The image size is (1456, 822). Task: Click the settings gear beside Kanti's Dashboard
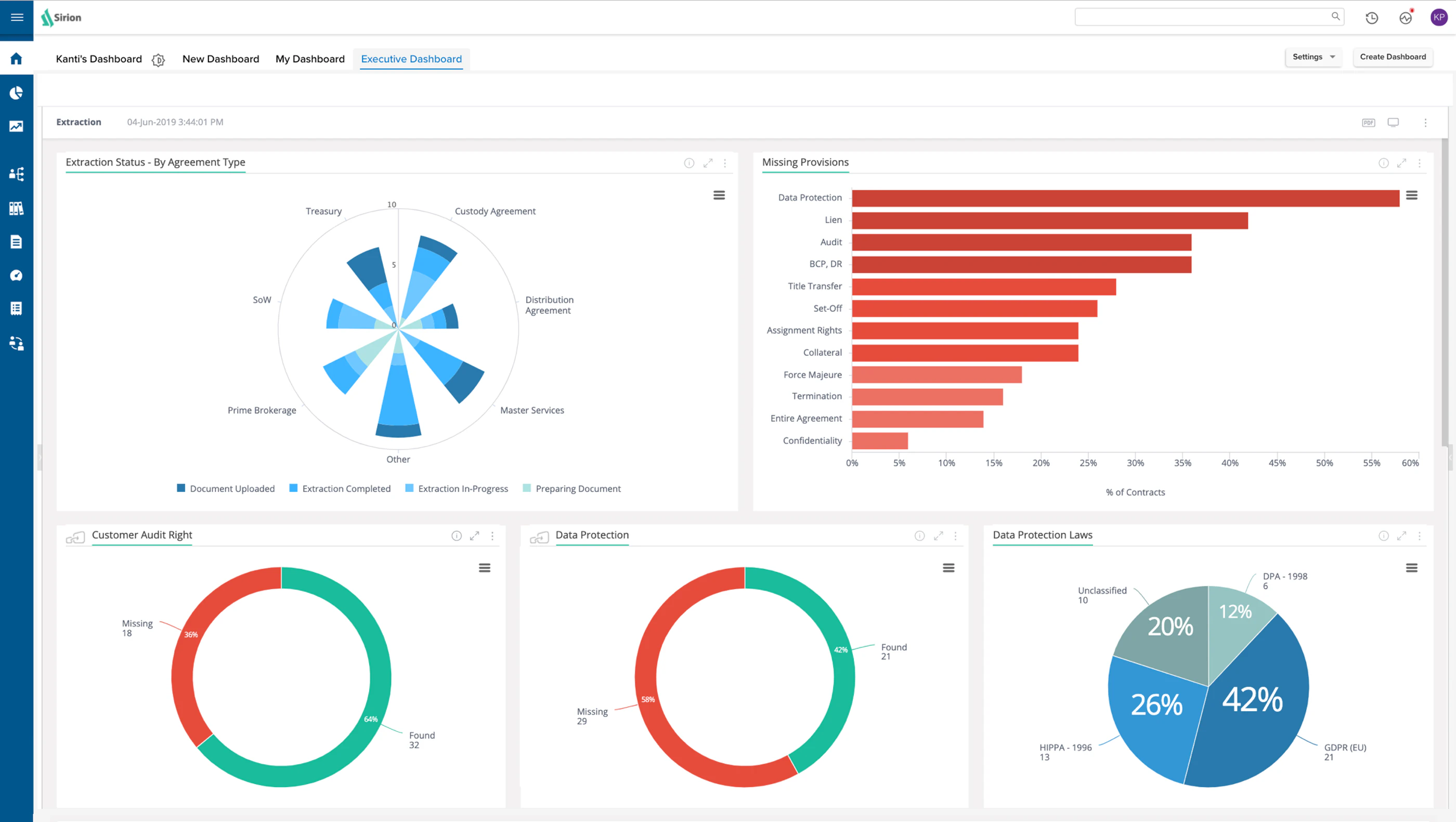(x=158, y=60)
